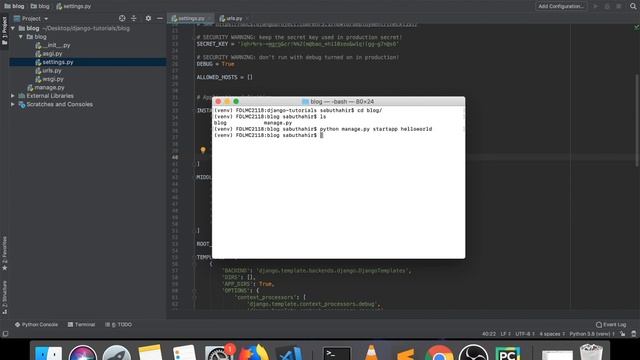Open the 4 spaces indent selector
The width and height of the screenshot is (640, 360).
point(552,334)
